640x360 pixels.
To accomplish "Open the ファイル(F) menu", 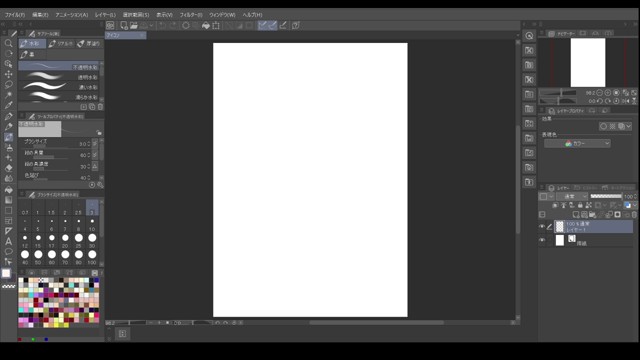I will tap(15, 15).
